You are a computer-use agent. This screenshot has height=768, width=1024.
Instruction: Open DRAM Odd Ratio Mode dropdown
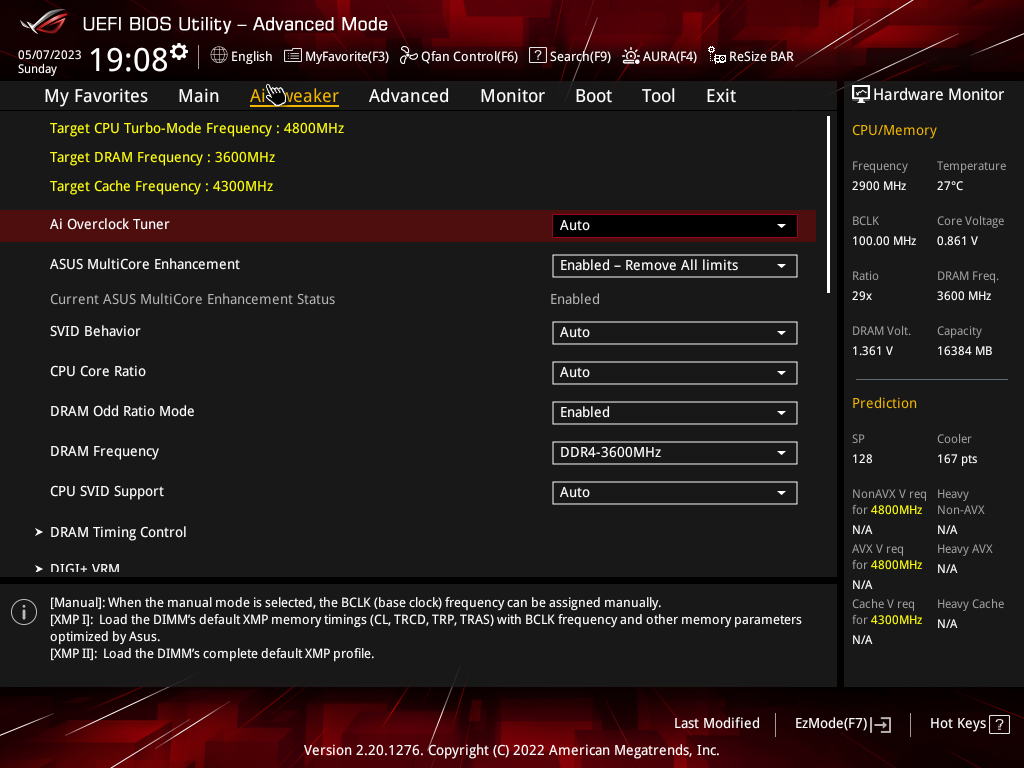pyautogui.click(x=675, y=413)
